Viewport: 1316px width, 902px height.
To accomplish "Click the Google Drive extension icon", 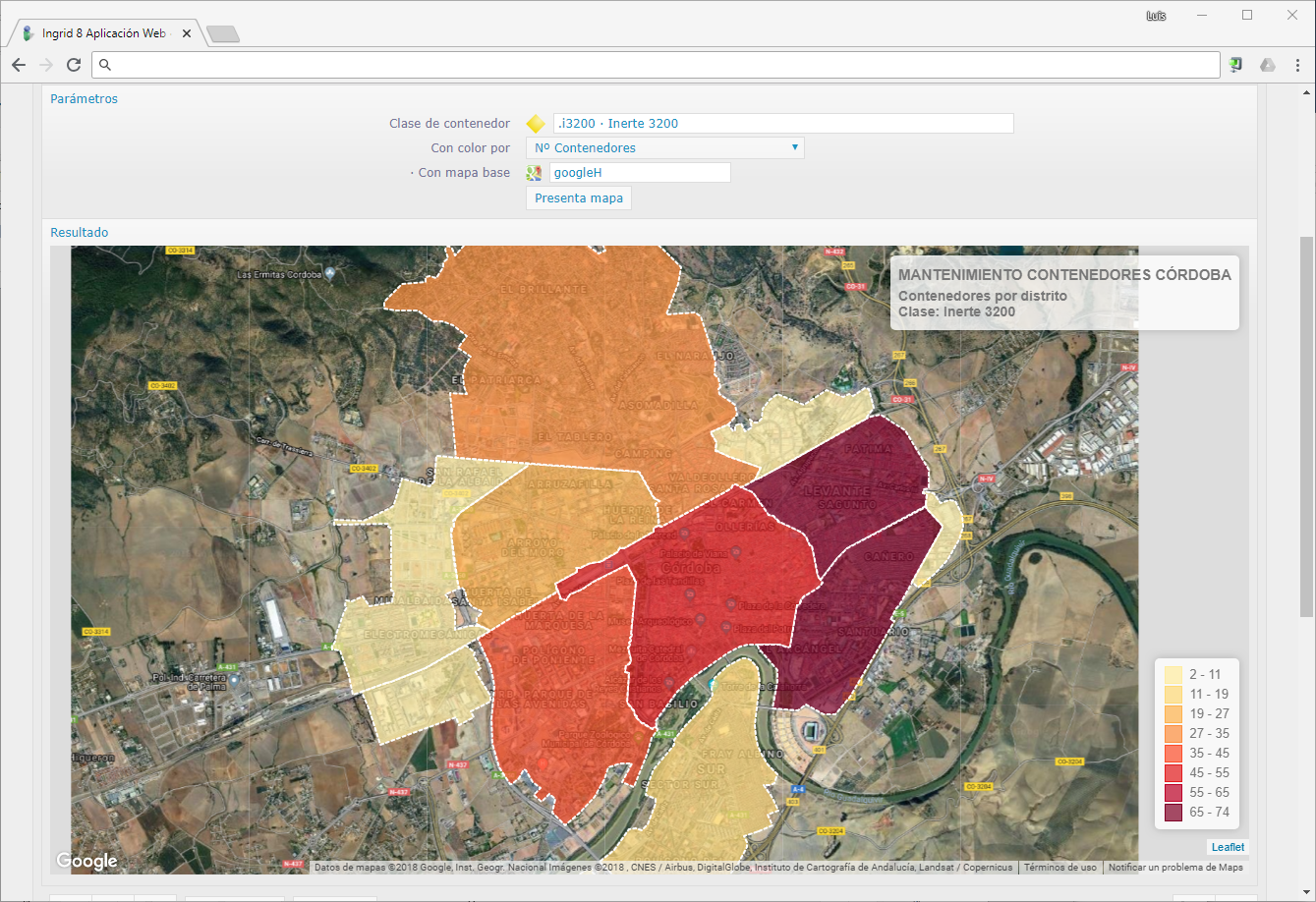I will pyautogui.click(x=1268, y=65).
